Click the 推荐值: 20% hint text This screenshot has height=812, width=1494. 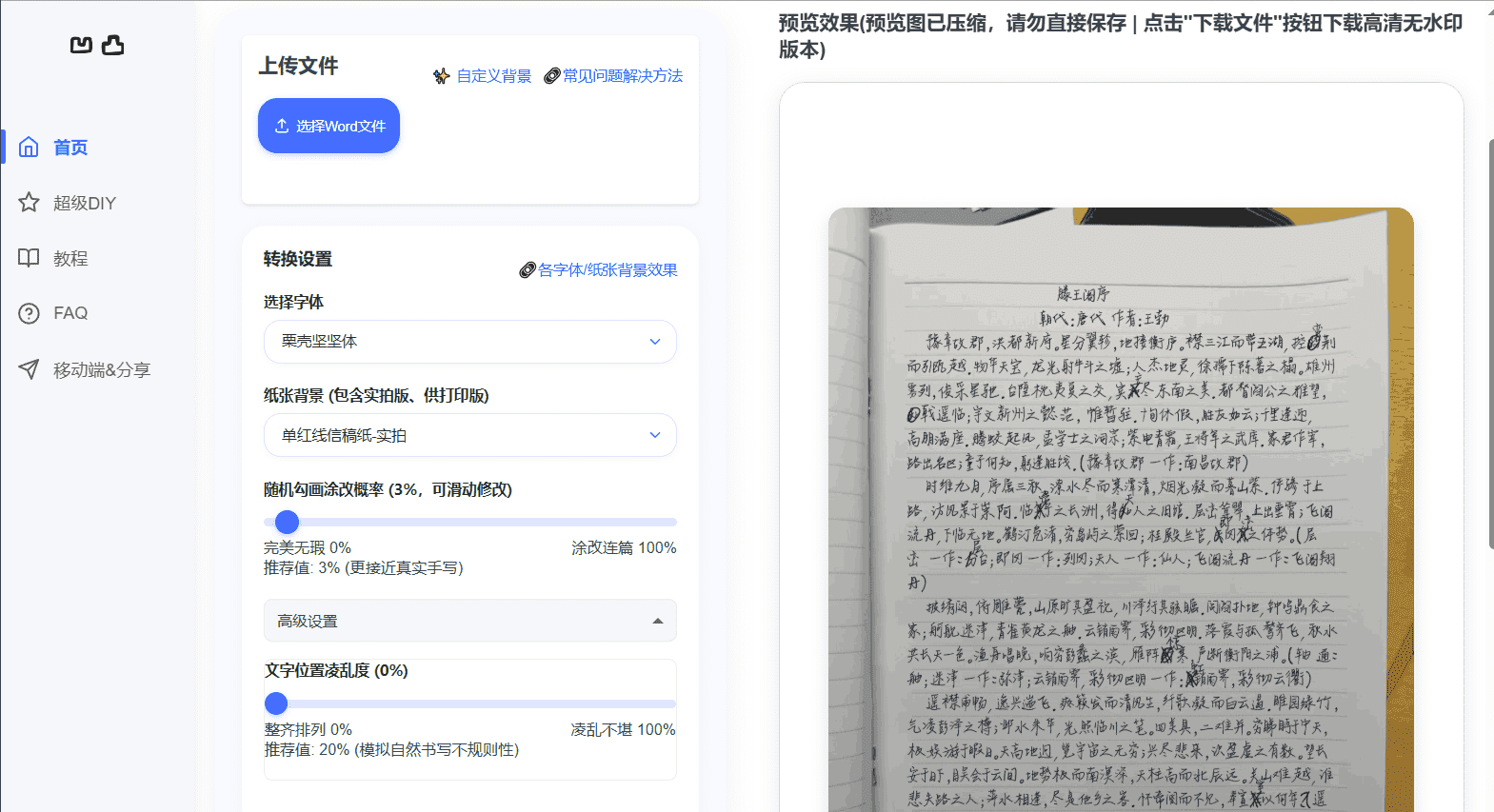coord(391,750)
